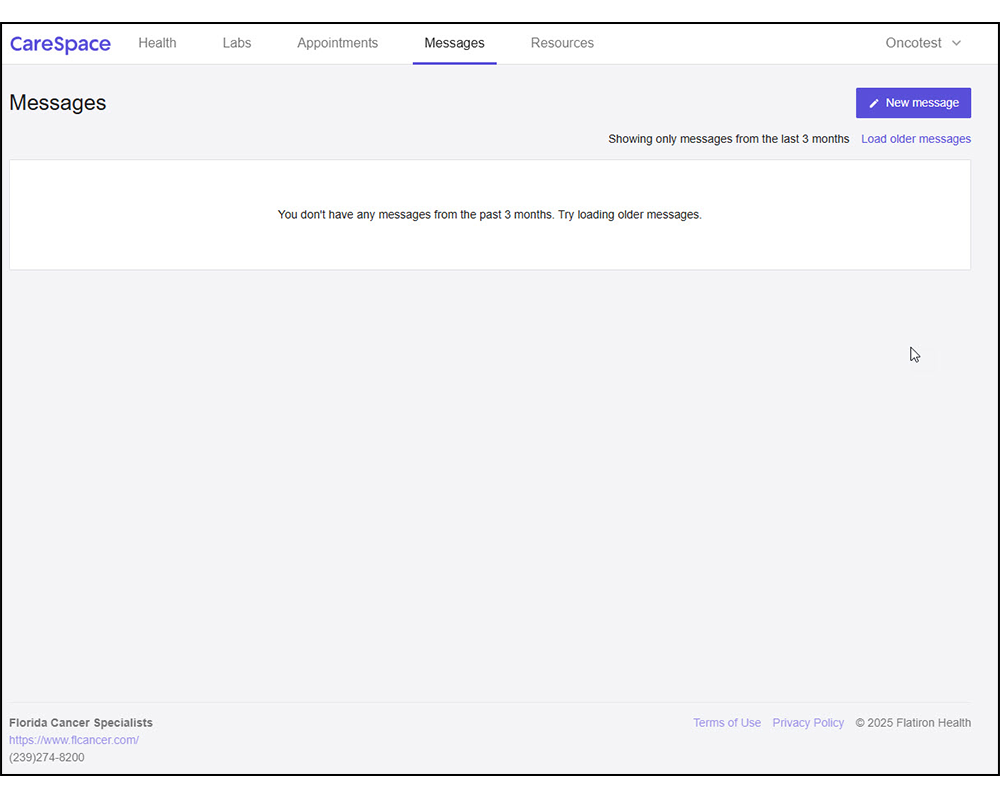
Task: Select the Messages tab
Action: point(454,43)
